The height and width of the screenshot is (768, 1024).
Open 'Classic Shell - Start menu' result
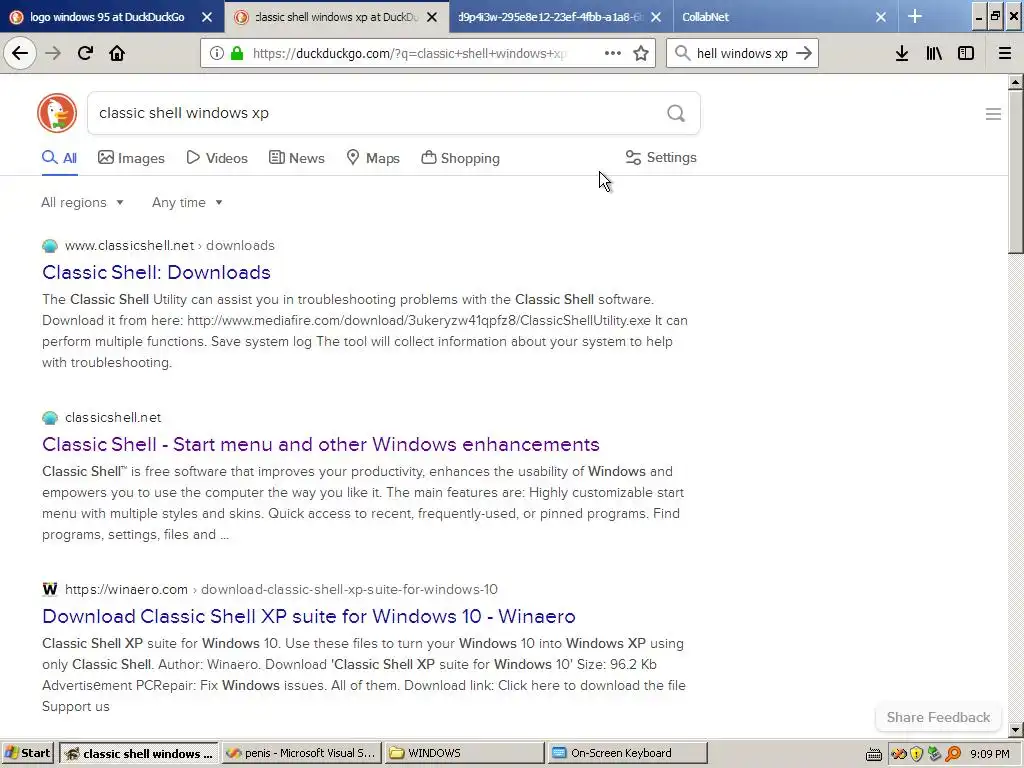[x=321, y=444]
